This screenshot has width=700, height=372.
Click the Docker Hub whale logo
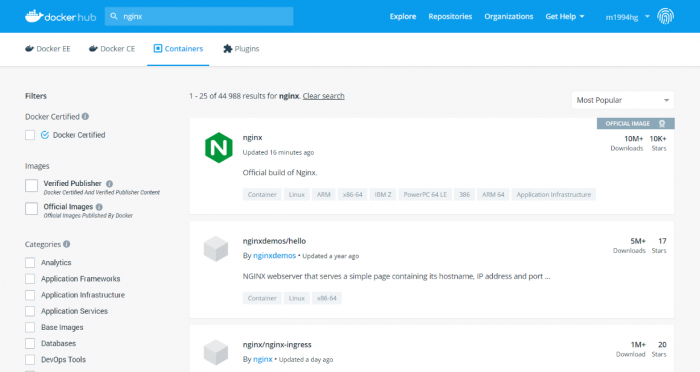(60, 17)
